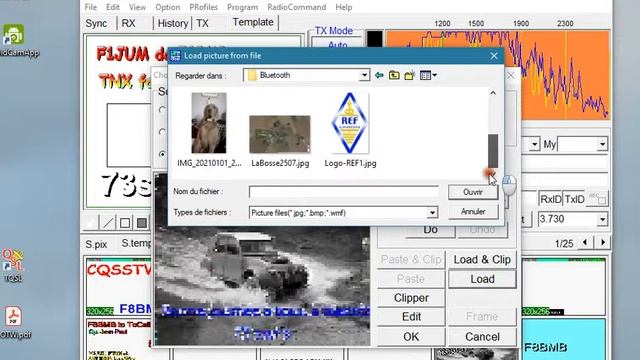Screen dimensions: 640x360
Task: Click the Ouvrir button
Action: coord(473,192)
